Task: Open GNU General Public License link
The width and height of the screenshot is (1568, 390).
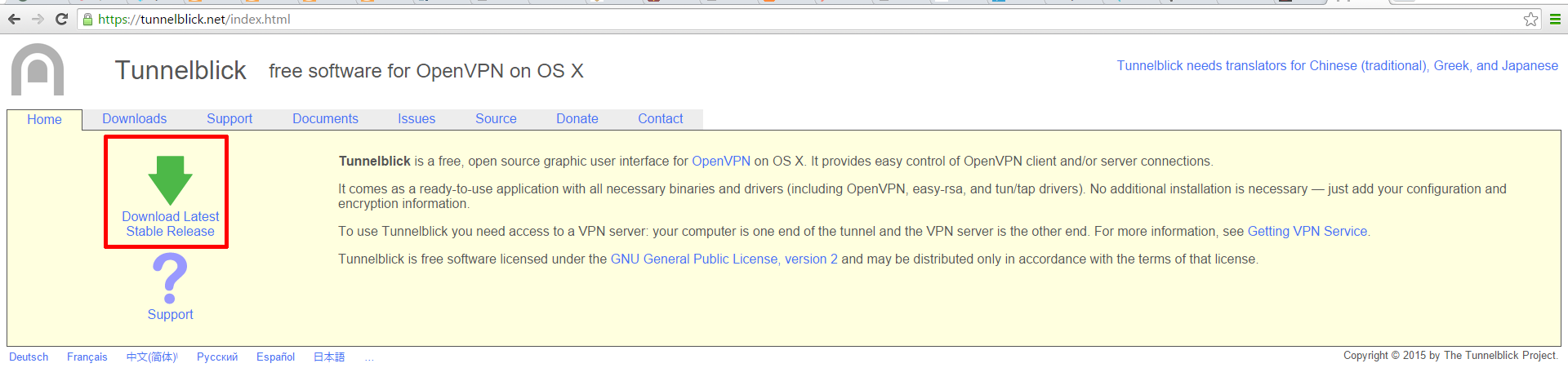Action: 724,259
